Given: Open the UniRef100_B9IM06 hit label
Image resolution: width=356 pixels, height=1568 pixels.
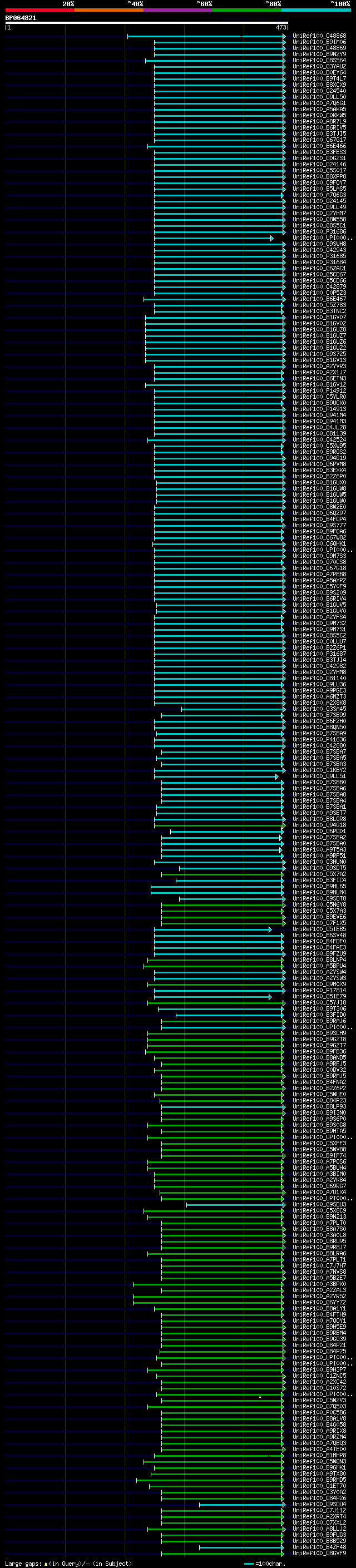Looking at the screenshot, I should (x=319, y=42).
